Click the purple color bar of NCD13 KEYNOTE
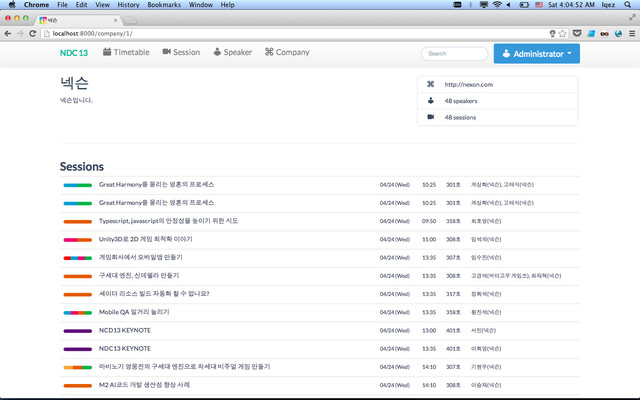This screenshot has height=400, width=640. 78,331
